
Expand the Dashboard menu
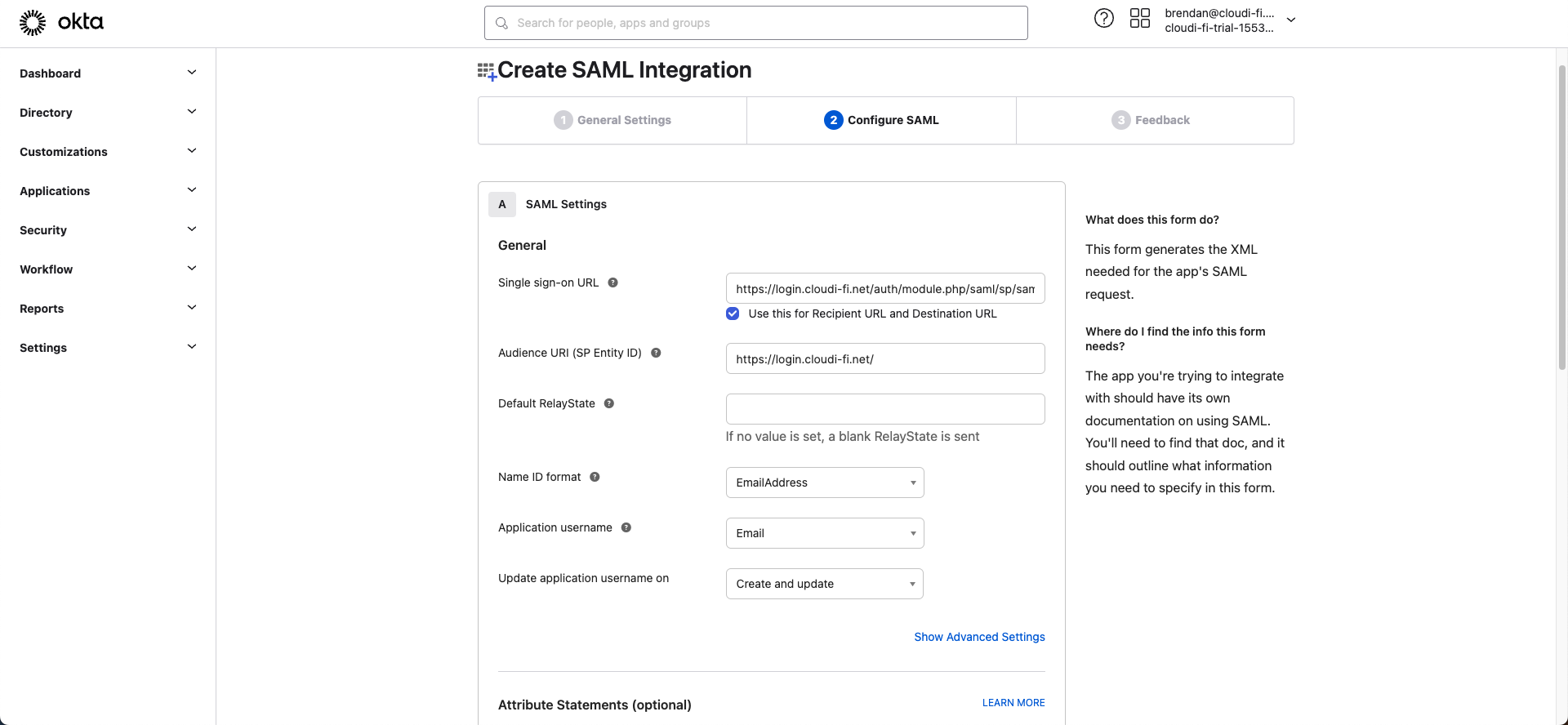pyautogui.click(x=108, y=73)
